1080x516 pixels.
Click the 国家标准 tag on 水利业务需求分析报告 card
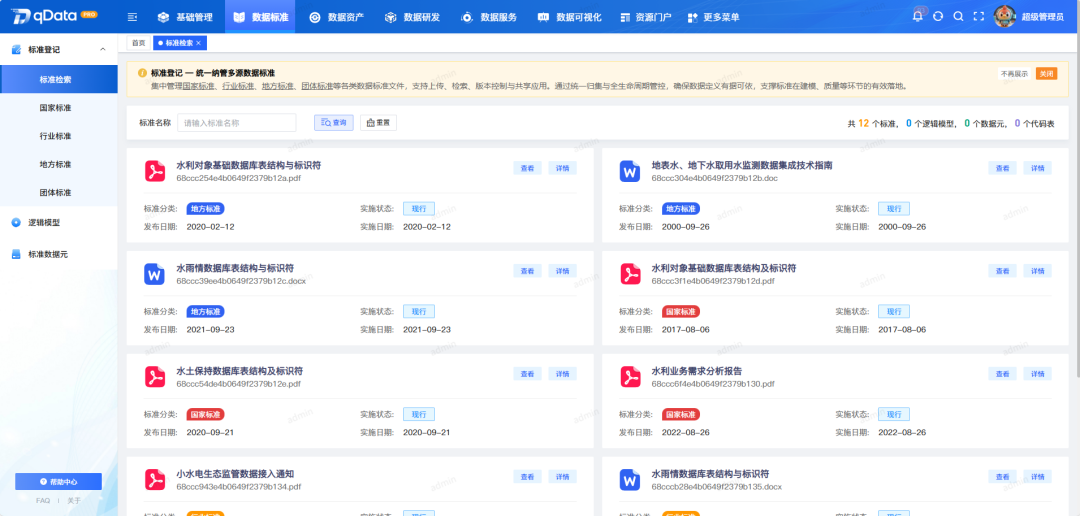tap(681, 415)
